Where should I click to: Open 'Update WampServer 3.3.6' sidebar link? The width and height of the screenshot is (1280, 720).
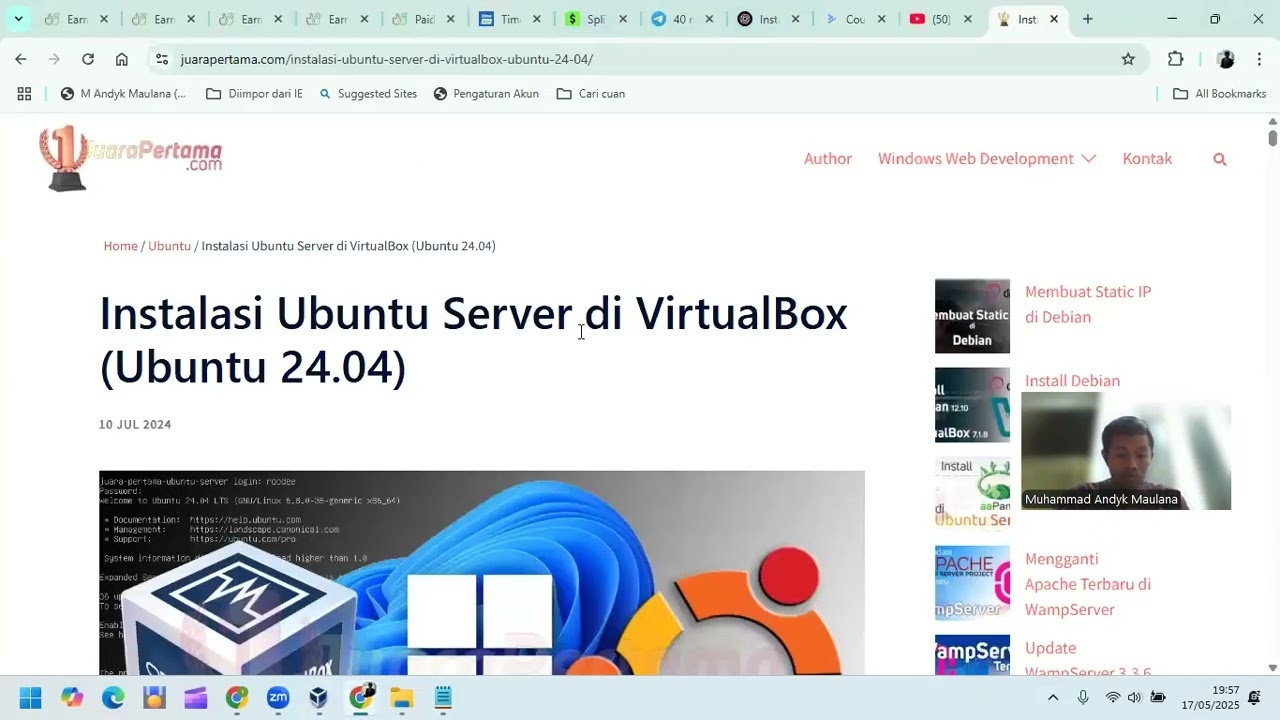coord(1088,660)
